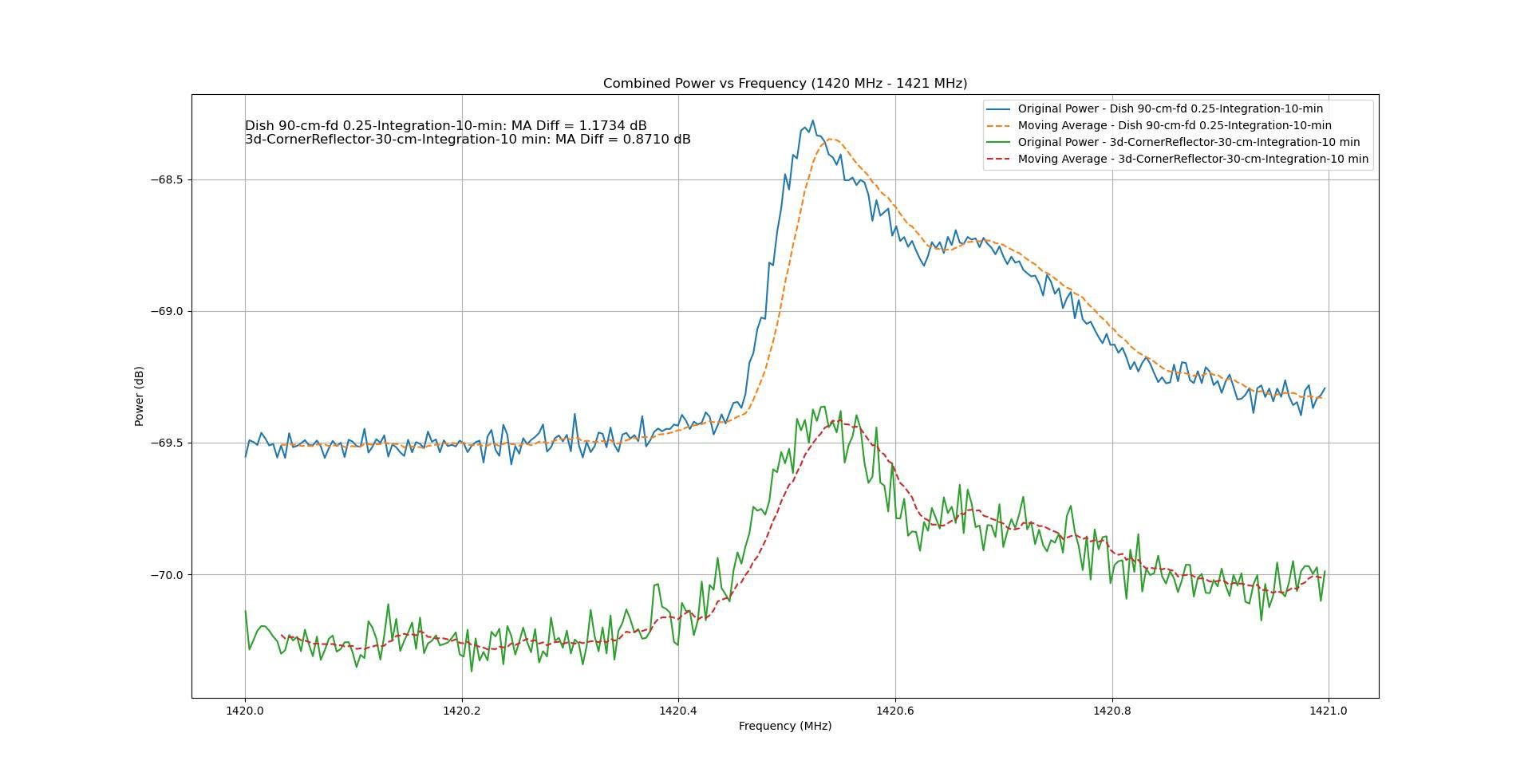Click annotation 'MA Diff = 0.8710 dB' line
1532x784 pixels.
point(468,139)
